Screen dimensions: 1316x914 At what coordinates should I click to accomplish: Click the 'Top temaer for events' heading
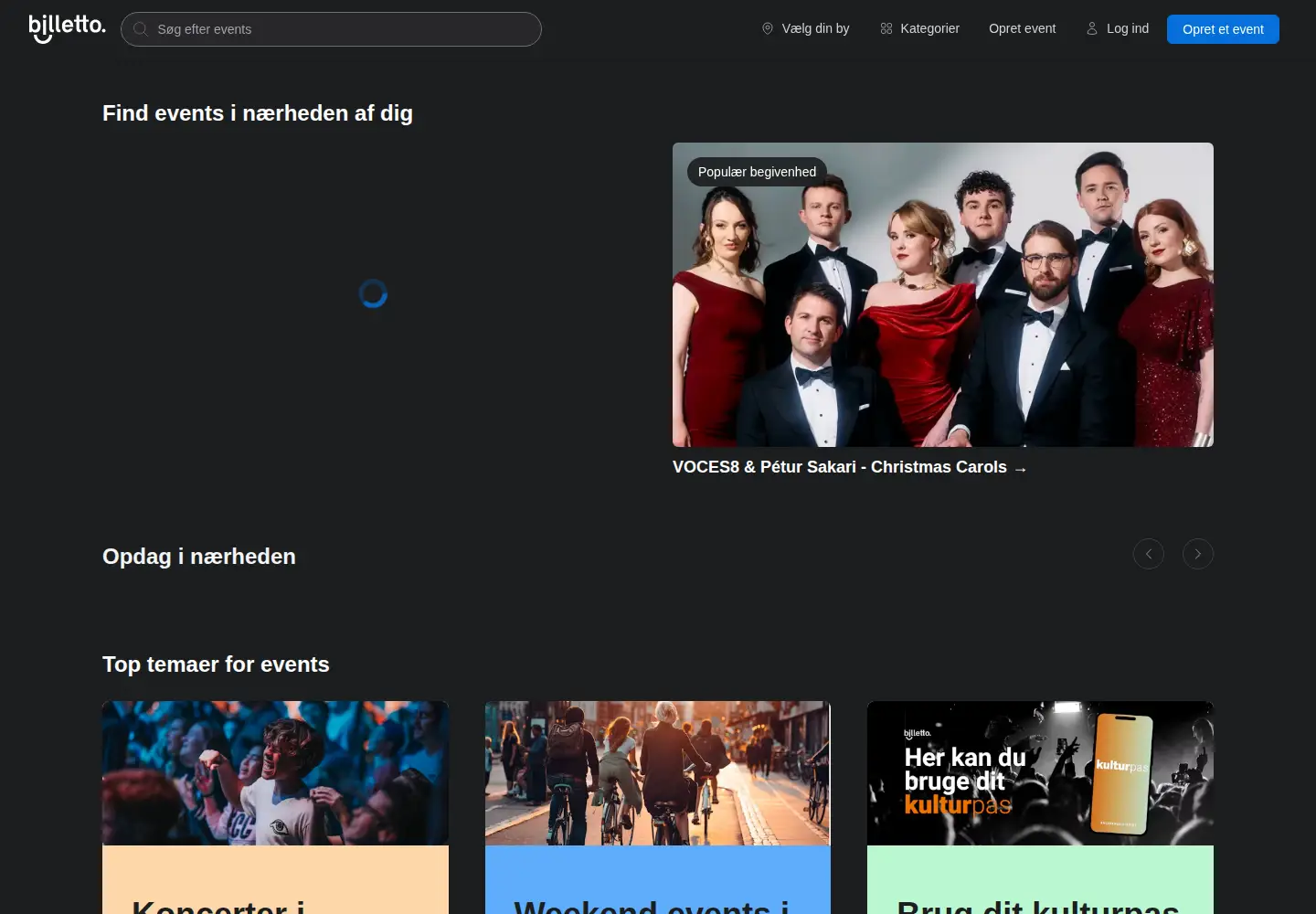216,664
